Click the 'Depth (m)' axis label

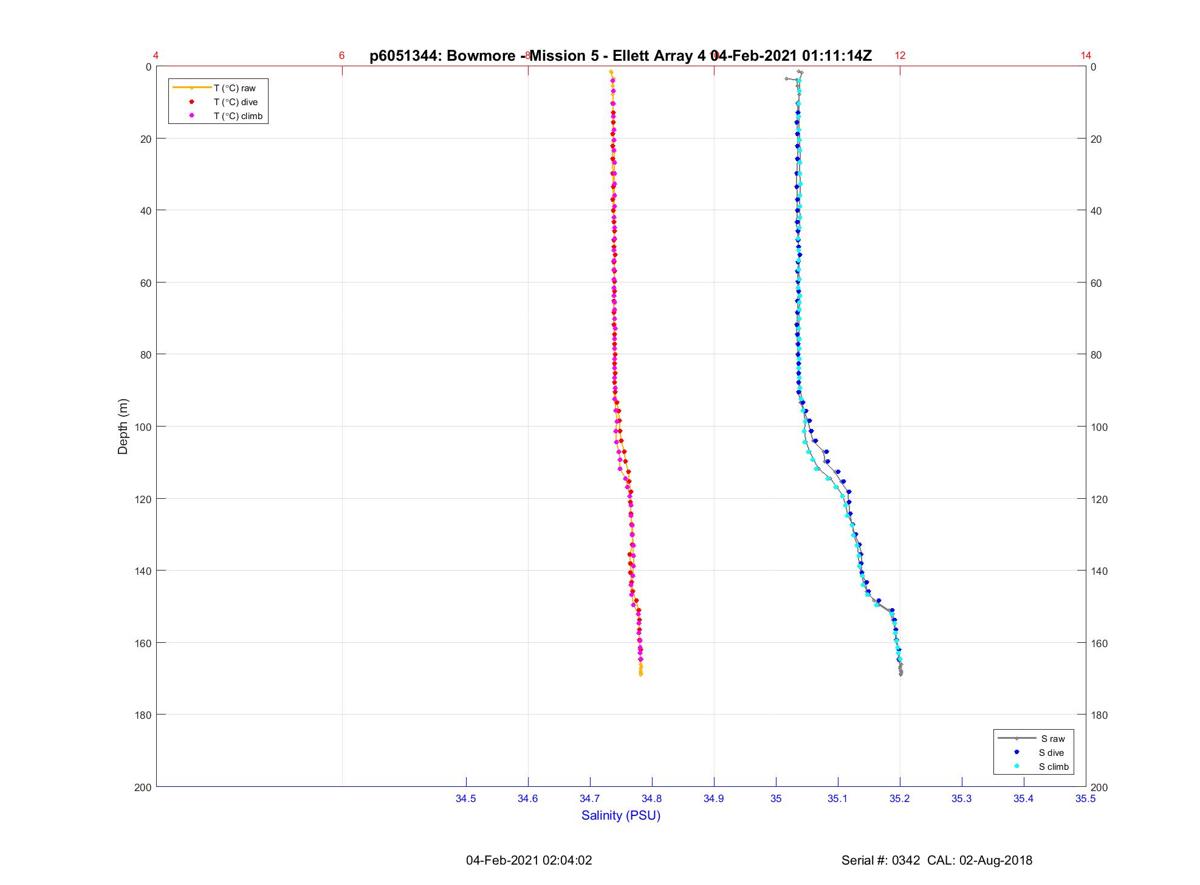[x=123, y=427]
